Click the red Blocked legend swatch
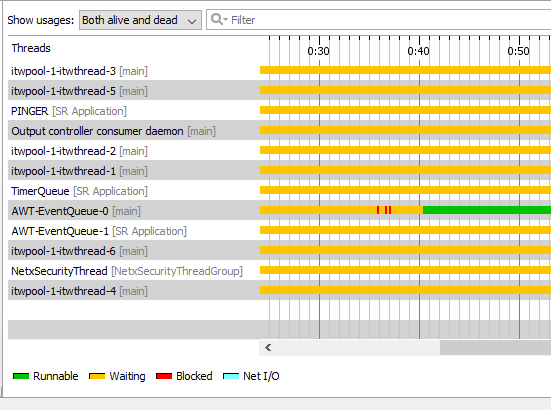 click(x=164, y=376)
